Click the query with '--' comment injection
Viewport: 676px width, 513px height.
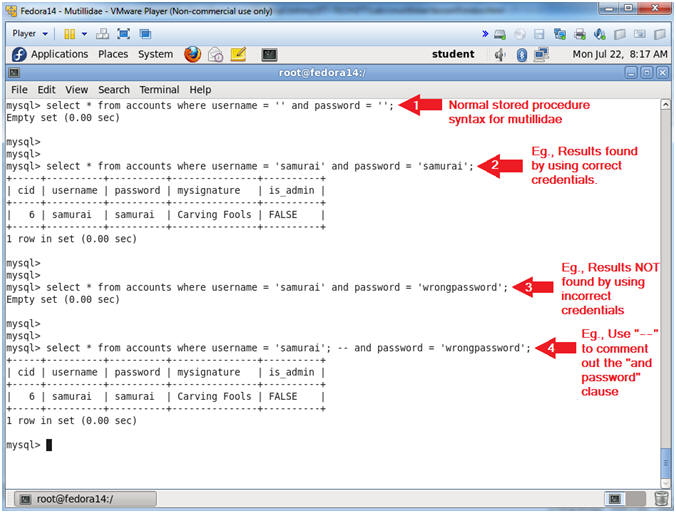[268, 348]
